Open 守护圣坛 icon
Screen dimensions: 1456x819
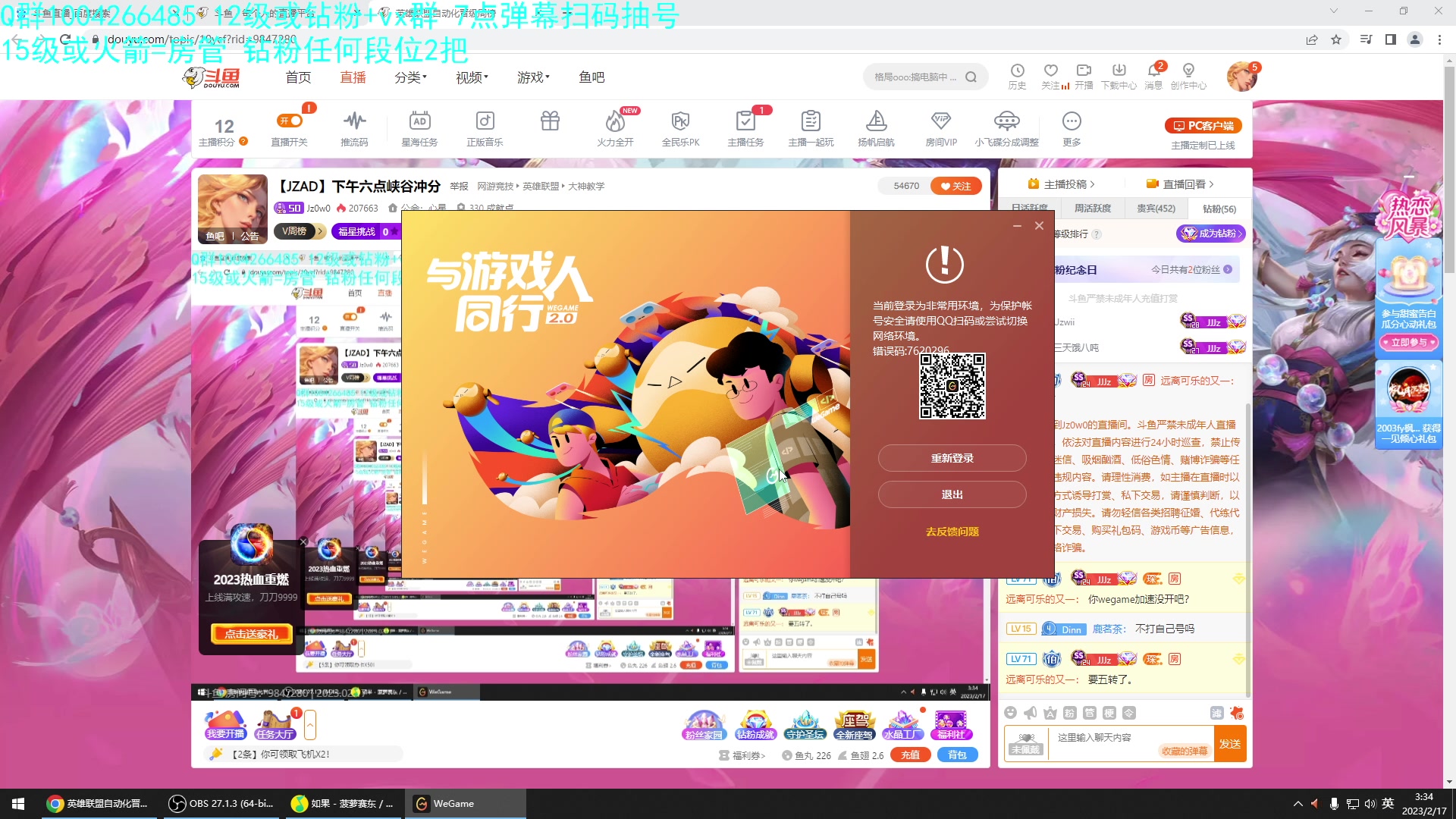tap(805, 725)
